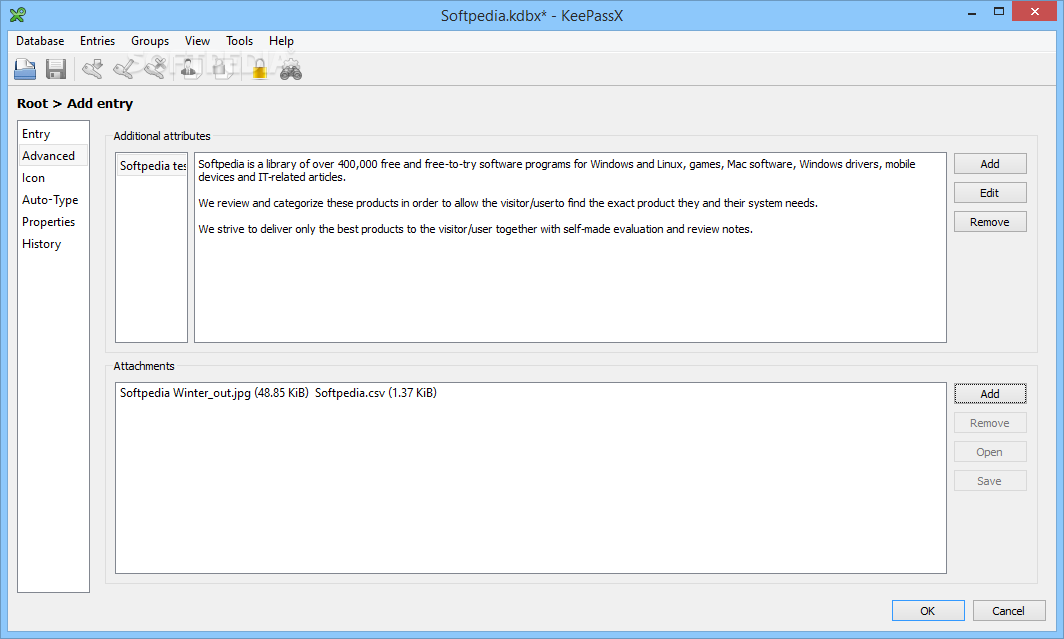1064x639 pixels.
Task: Click the attachments Save button
Action: click(x=990, y=481)
